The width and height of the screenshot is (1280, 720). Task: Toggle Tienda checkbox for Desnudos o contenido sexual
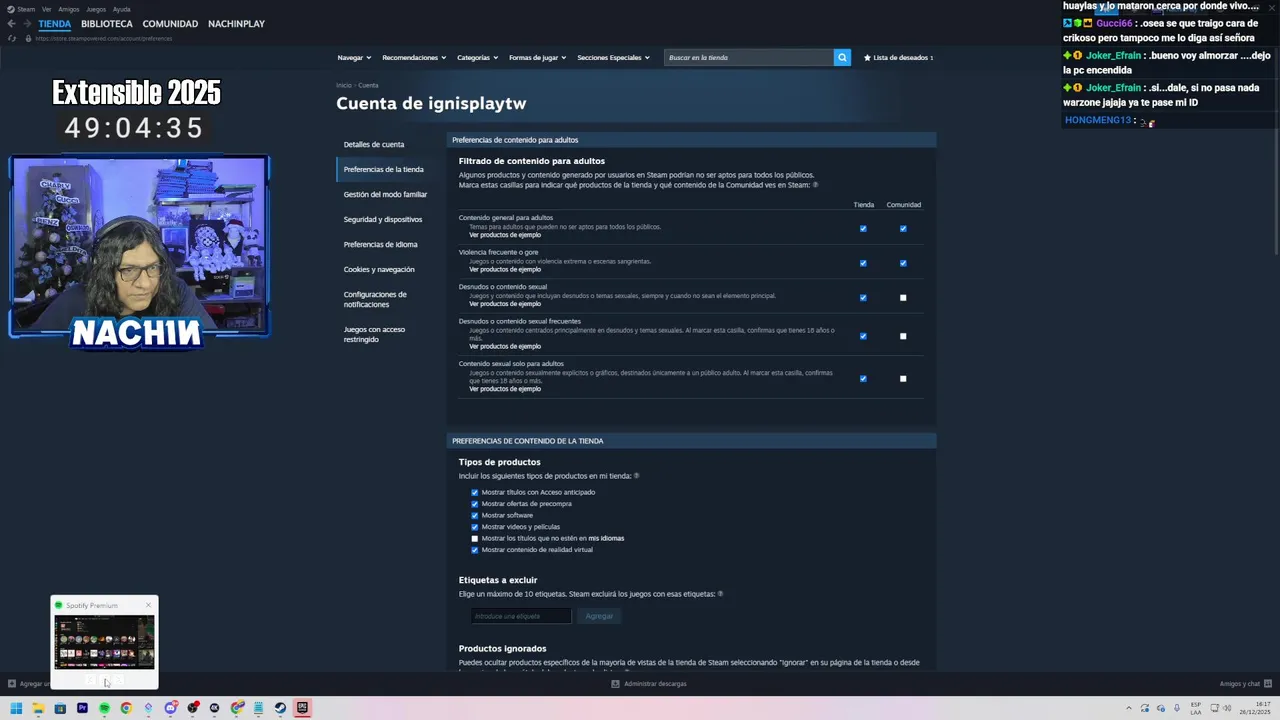863,297
